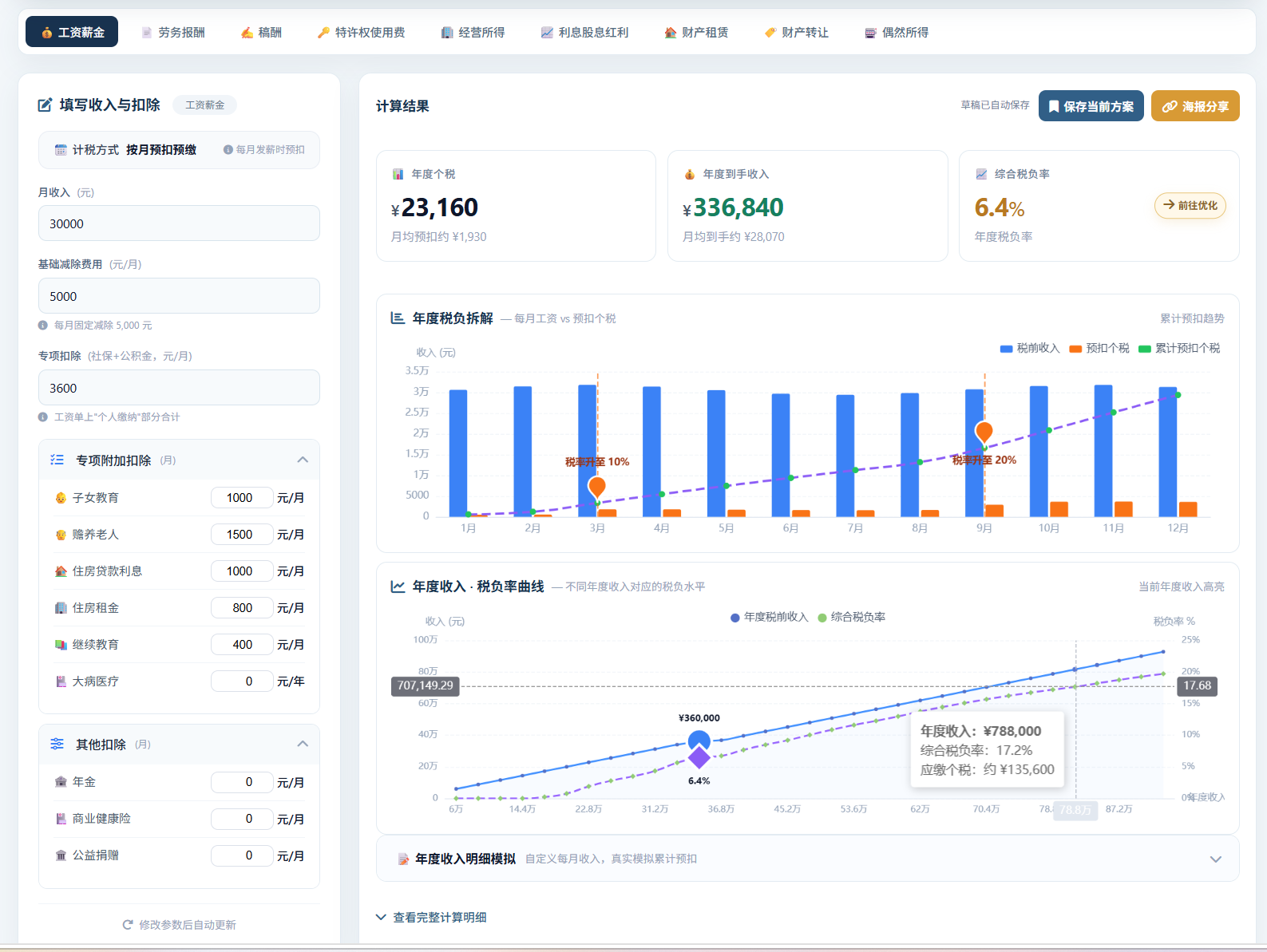Click the 公益捐赠 amount field
Viewport: 1267px width, 952px height.
click(x=242, y=855)
